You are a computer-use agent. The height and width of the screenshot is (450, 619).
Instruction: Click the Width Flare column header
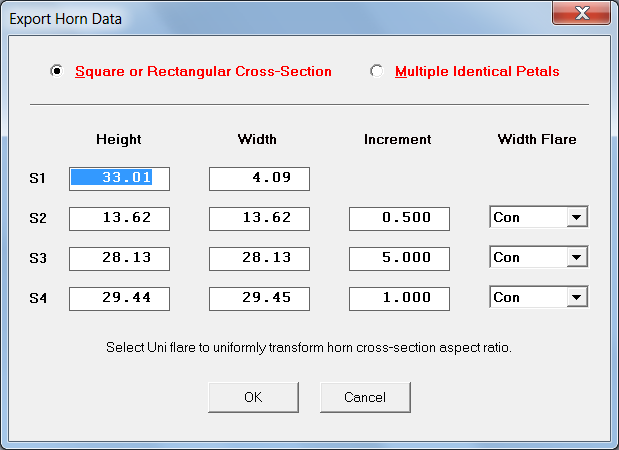537,139
